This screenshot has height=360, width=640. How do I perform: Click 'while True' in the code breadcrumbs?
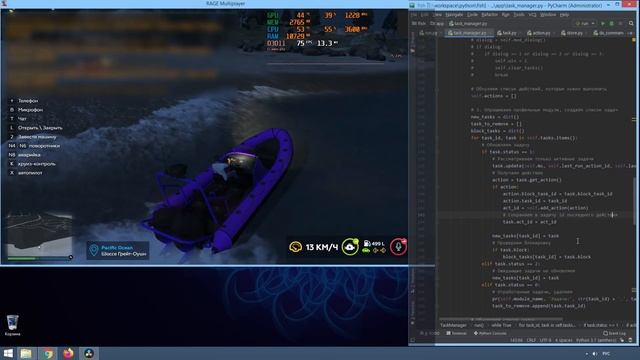tap(501, 325)
